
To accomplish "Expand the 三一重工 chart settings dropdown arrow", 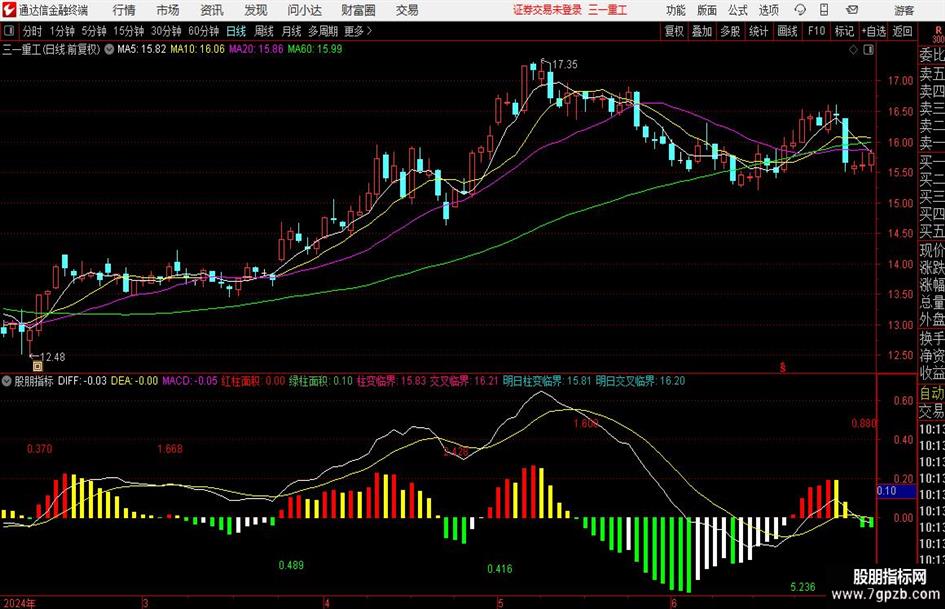I will tap(109, 49).
